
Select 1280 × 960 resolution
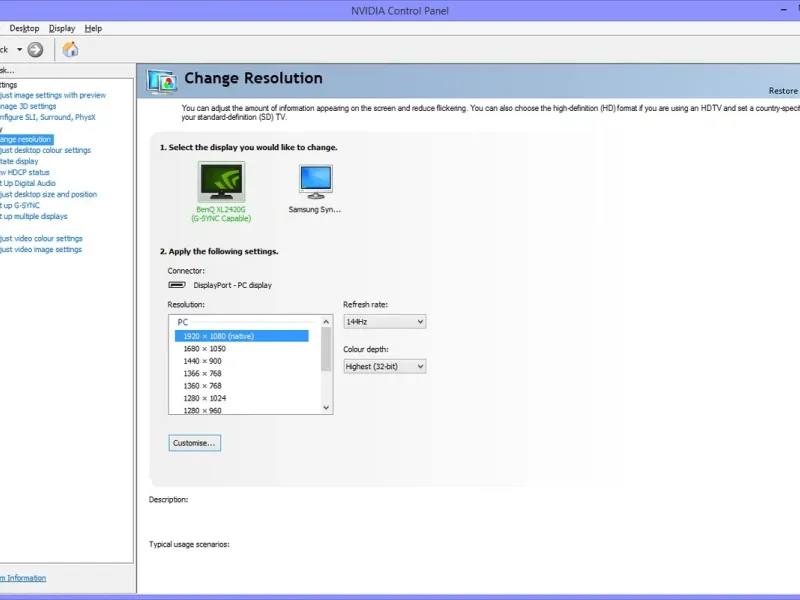coord(203,410)
